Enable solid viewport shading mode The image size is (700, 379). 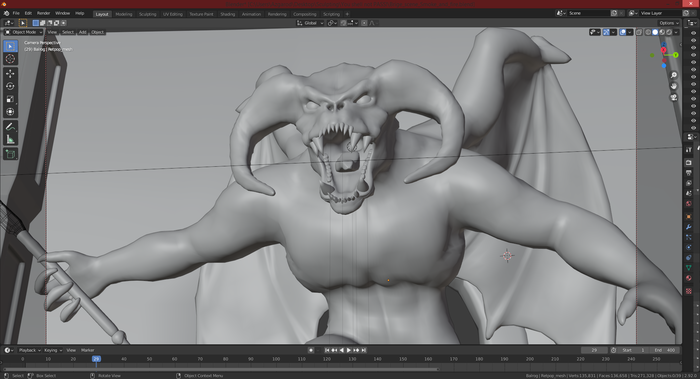click(655, 32)
